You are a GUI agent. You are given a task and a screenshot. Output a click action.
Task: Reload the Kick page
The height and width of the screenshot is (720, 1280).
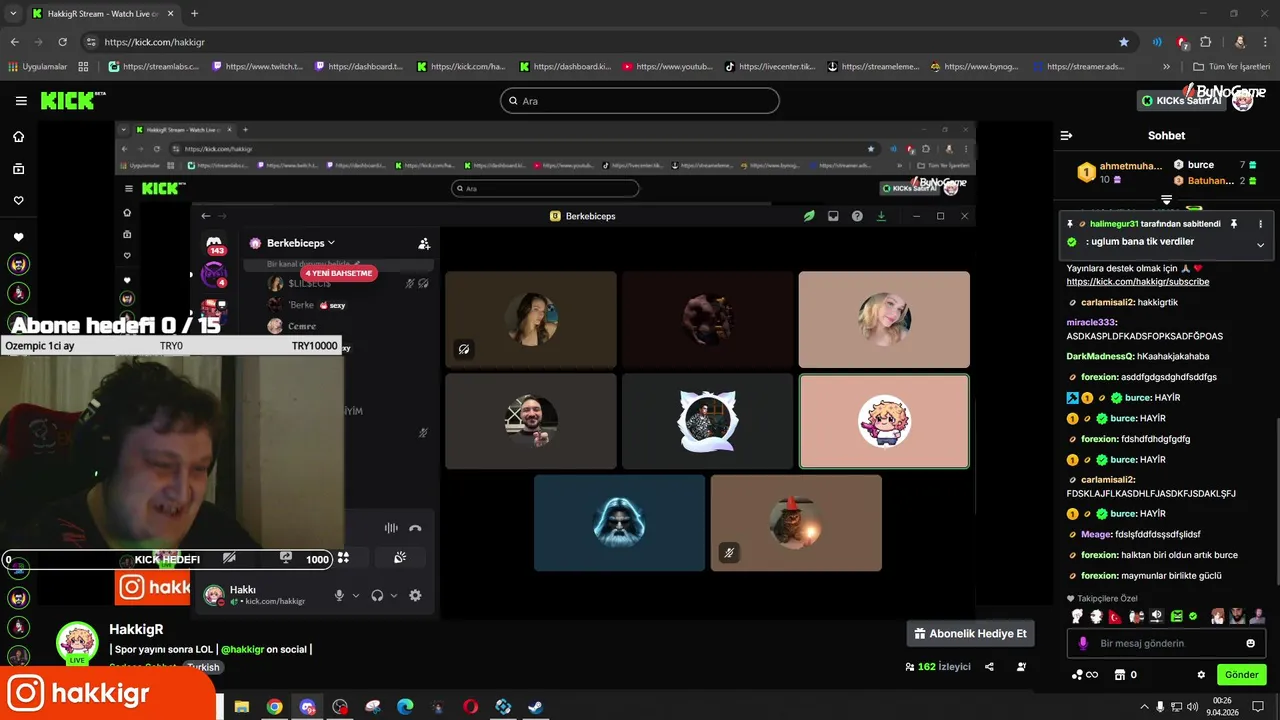[x=62, y=42]
